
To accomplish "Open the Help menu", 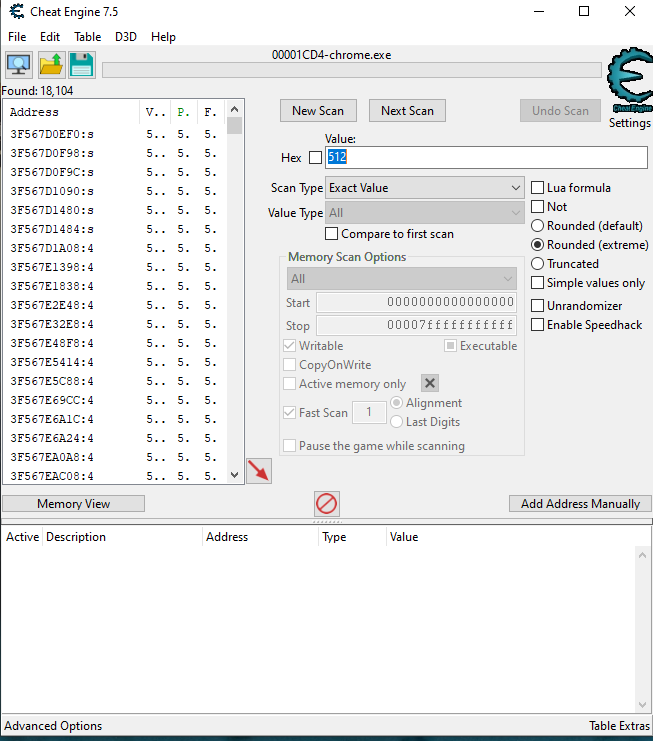I will click(x=163, y=37).
